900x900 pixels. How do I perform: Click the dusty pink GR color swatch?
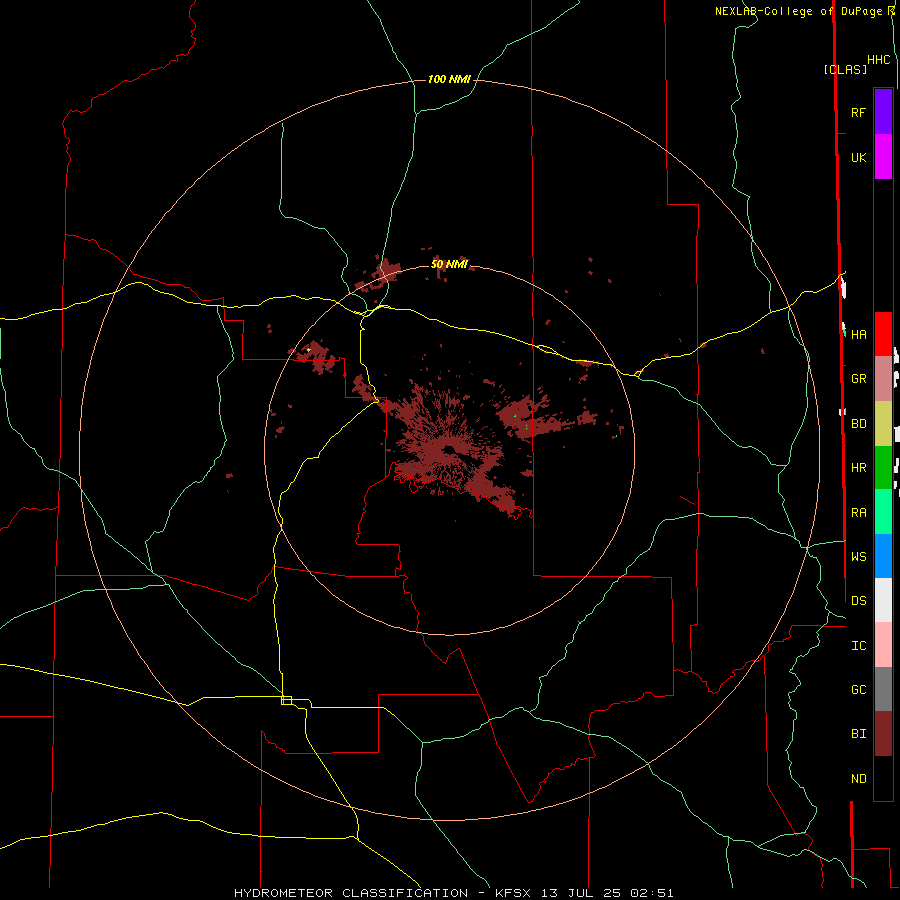883,379
